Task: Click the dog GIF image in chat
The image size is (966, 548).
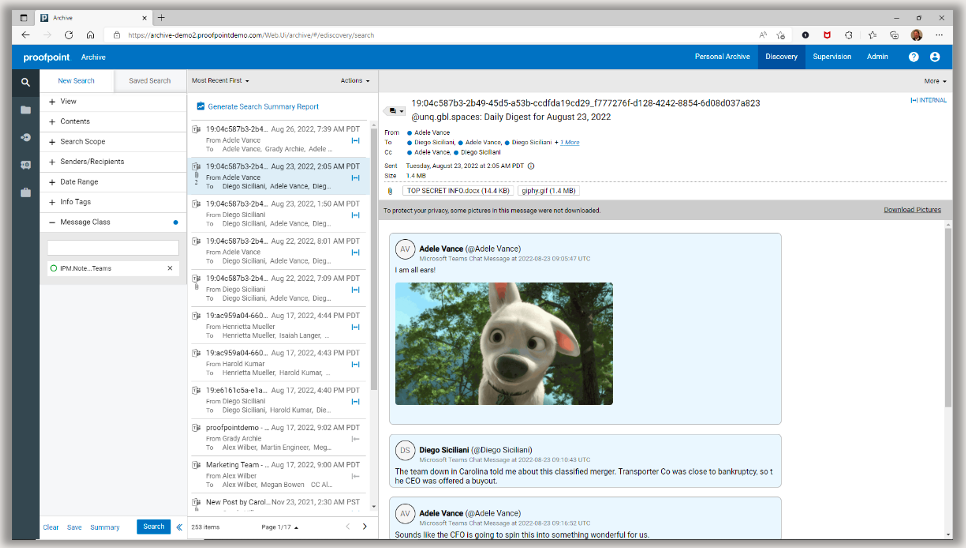Action: tap(504, 344)
